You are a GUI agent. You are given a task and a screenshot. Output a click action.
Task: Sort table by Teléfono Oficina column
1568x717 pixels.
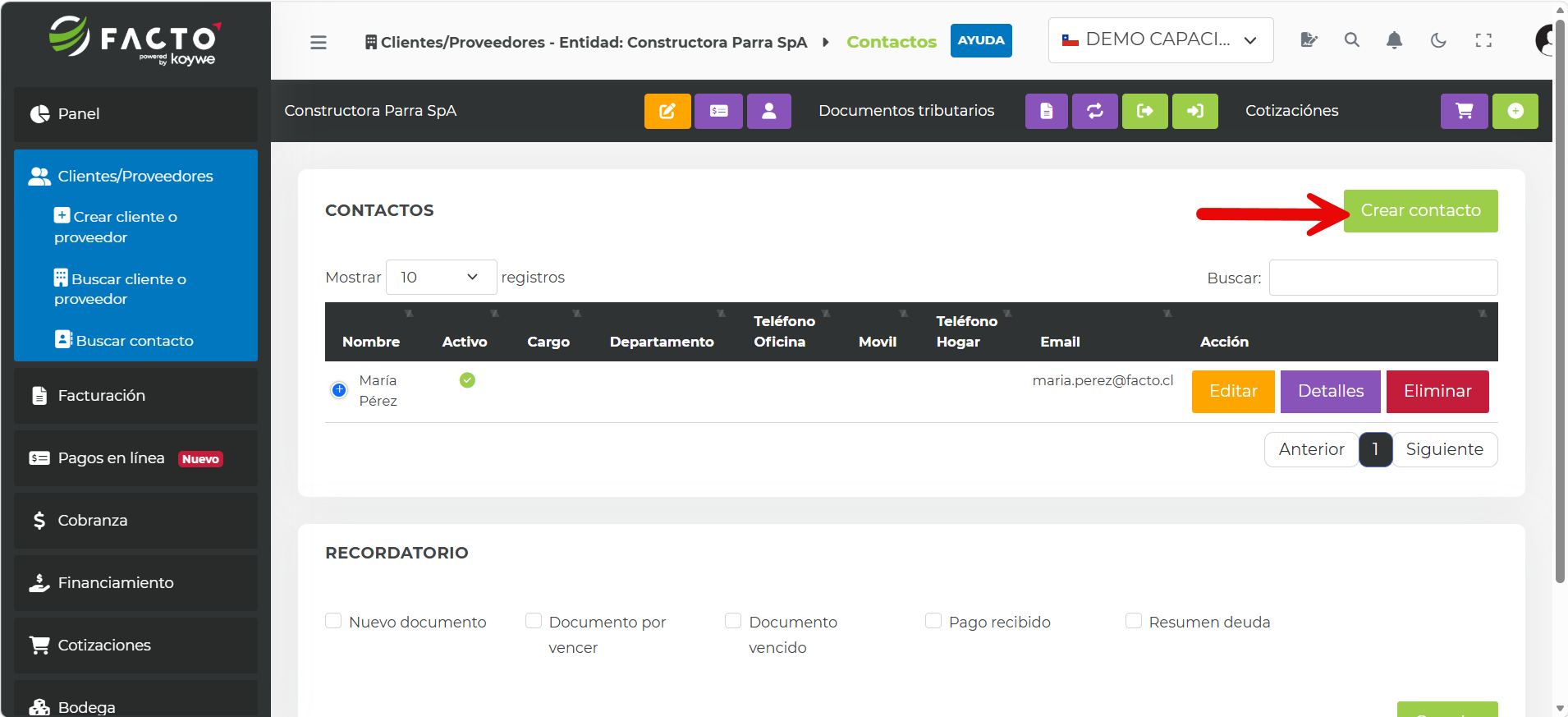point(785,332)
